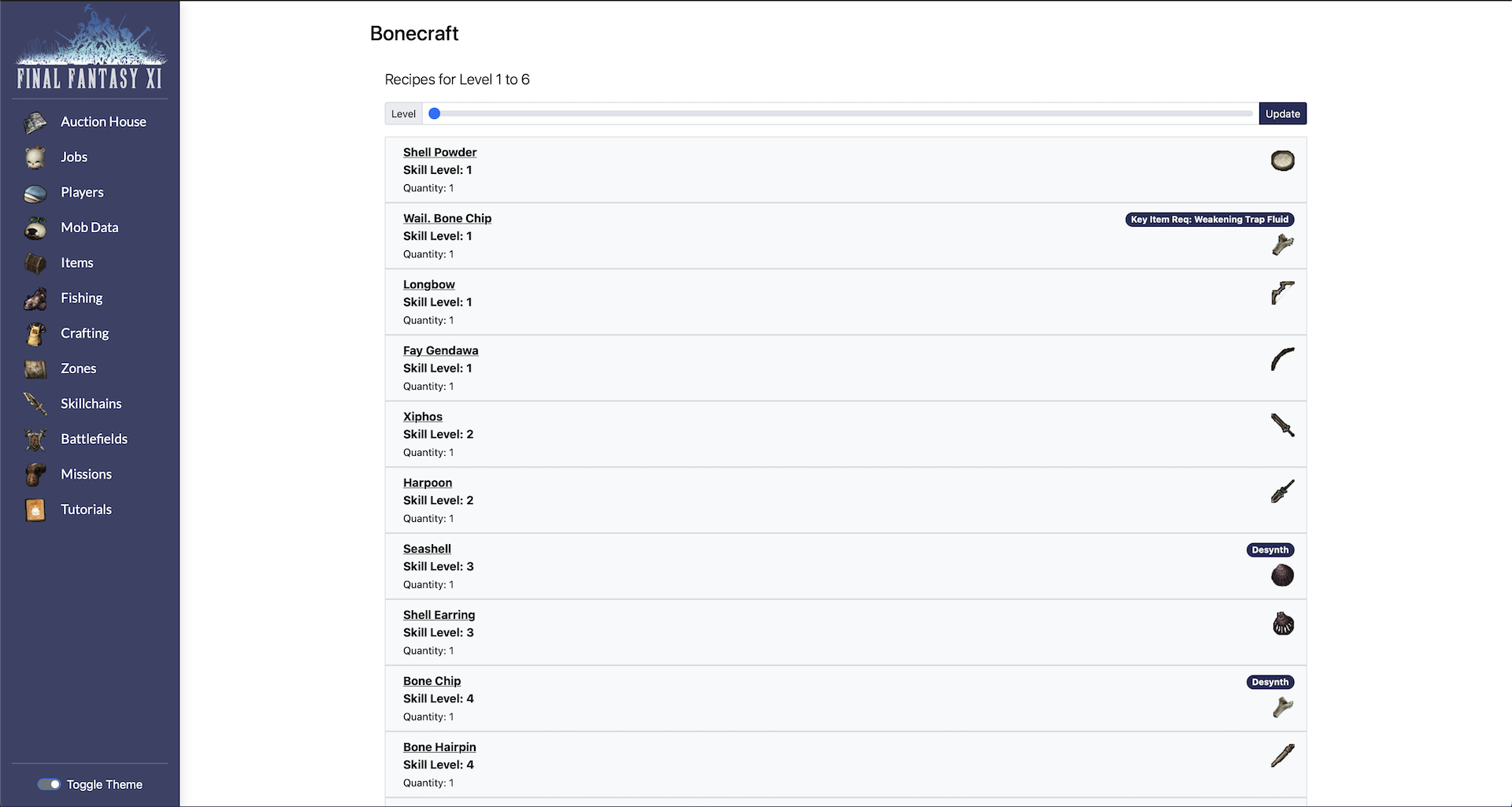Screen dimensions: 1512x807
Task: Open the Wail. Bone Chip recipe link
Action: pos(447,218)
